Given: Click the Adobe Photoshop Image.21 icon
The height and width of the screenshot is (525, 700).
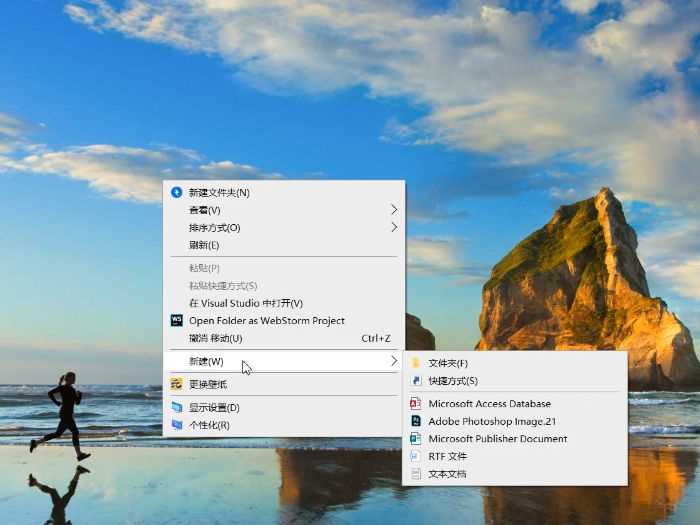Looking at the screenshot, I should pos(416,421).
